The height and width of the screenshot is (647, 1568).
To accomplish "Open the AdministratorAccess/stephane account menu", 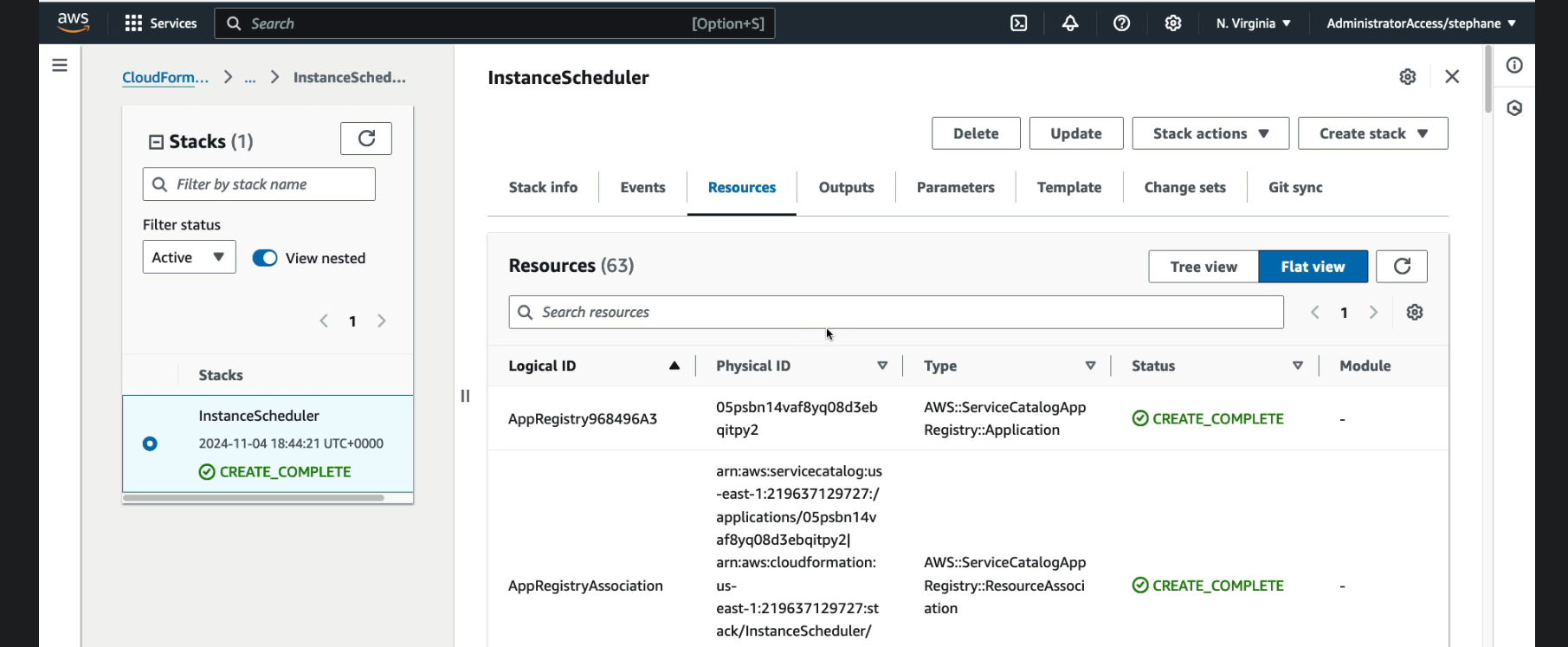I will [1421, 23].
